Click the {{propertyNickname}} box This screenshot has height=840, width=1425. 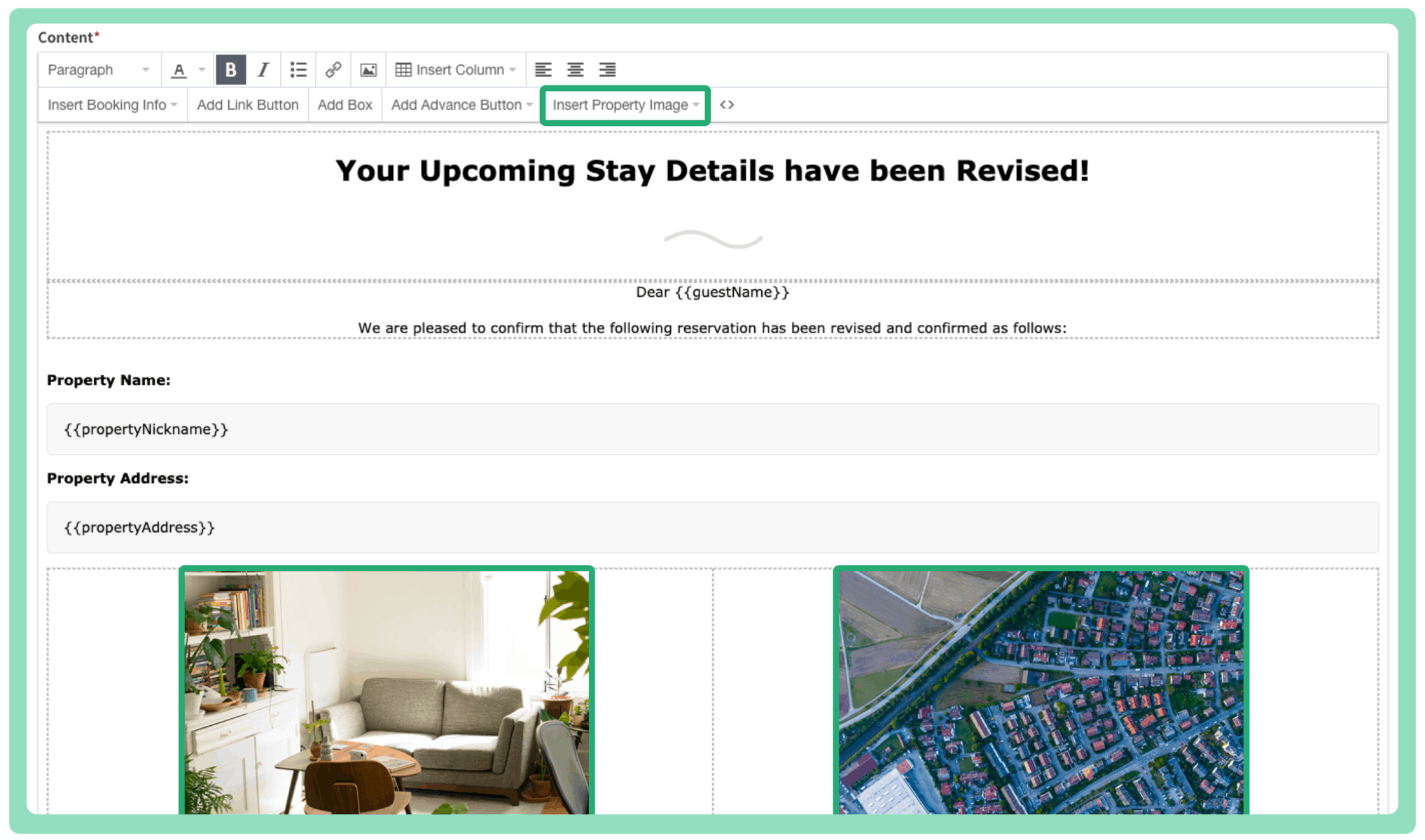click(713, 429)
